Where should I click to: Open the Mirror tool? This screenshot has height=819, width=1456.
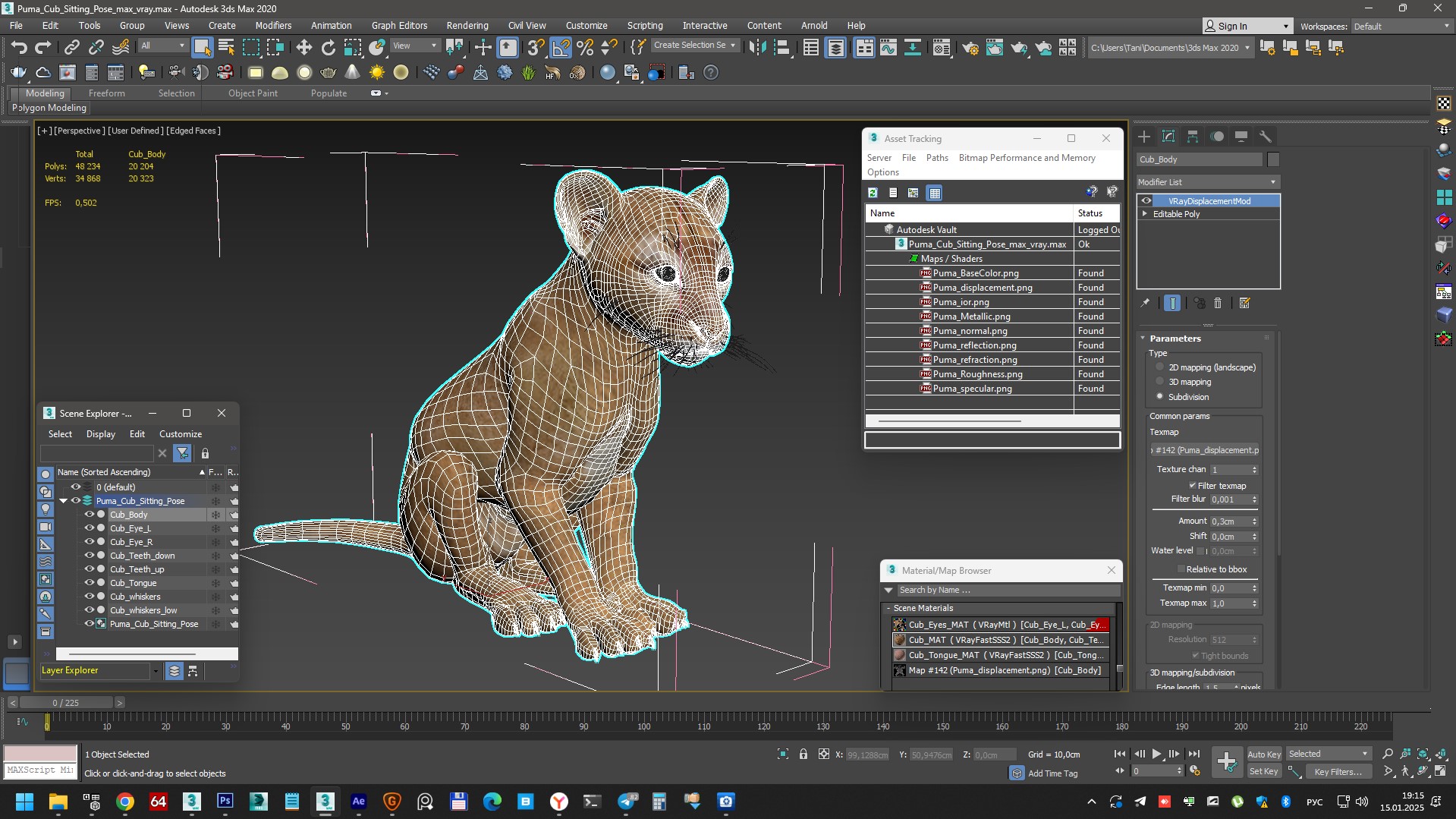[x=756, y=48]
